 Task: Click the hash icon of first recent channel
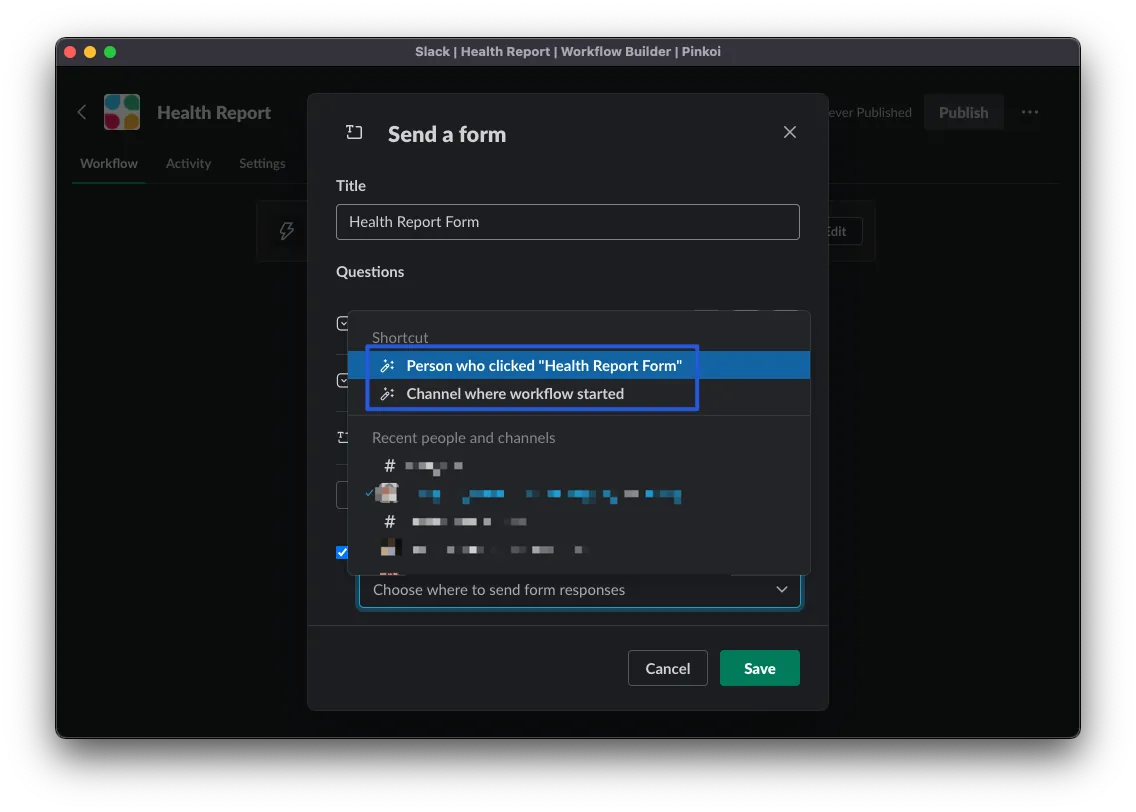[390, 466]
